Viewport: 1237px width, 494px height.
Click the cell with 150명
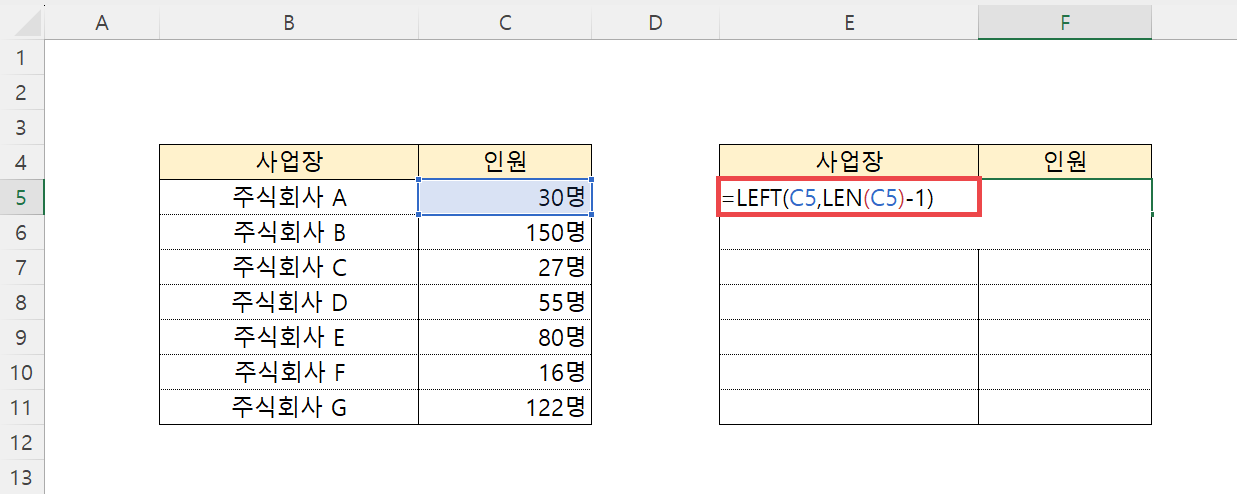(505, 232)
